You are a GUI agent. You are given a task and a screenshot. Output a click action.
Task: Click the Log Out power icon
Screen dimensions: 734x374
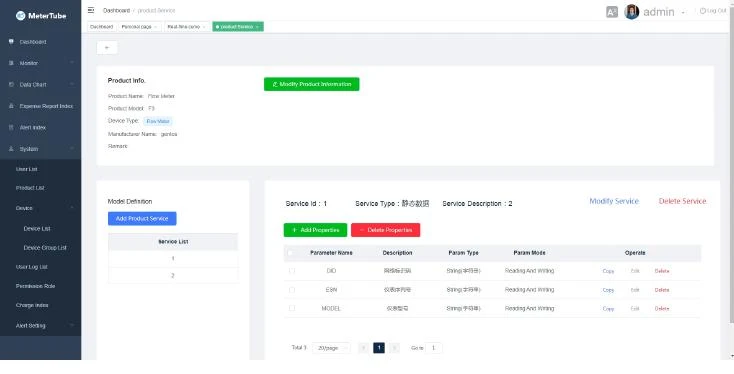pos(702,10)
